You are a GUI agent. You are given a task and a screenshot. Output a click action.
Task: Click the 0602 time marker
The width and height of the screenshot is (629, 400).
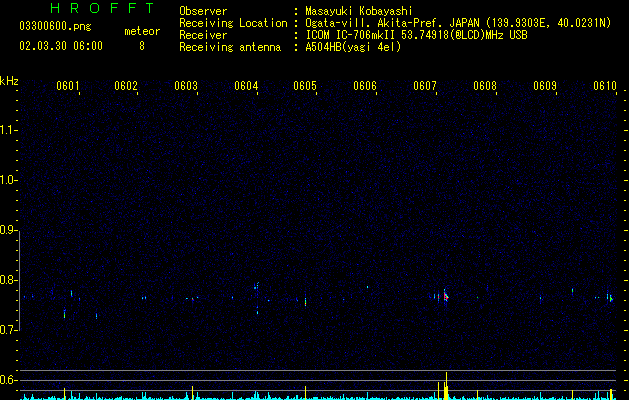[126, 86]
